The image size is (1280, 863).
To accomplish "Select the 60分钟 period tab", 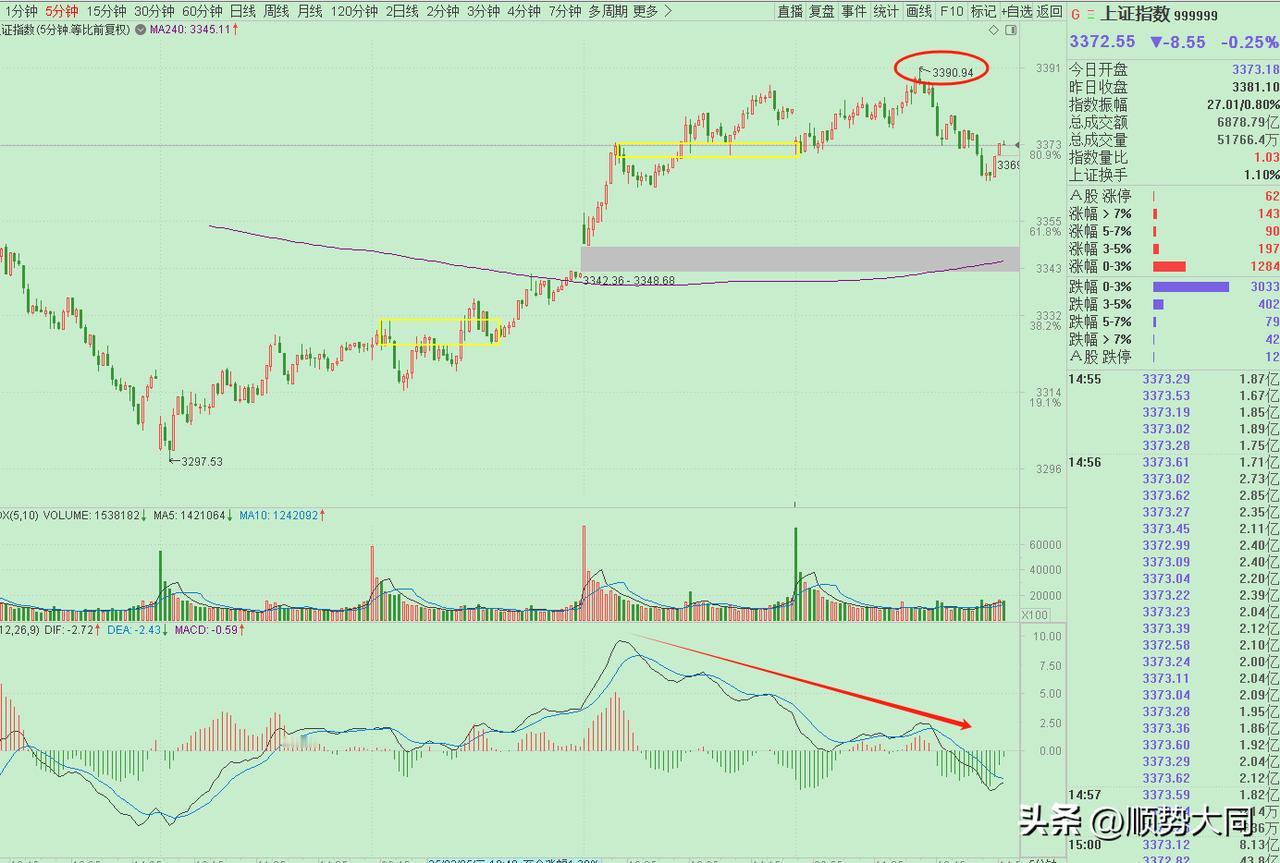I will click(x=202, y=11).
